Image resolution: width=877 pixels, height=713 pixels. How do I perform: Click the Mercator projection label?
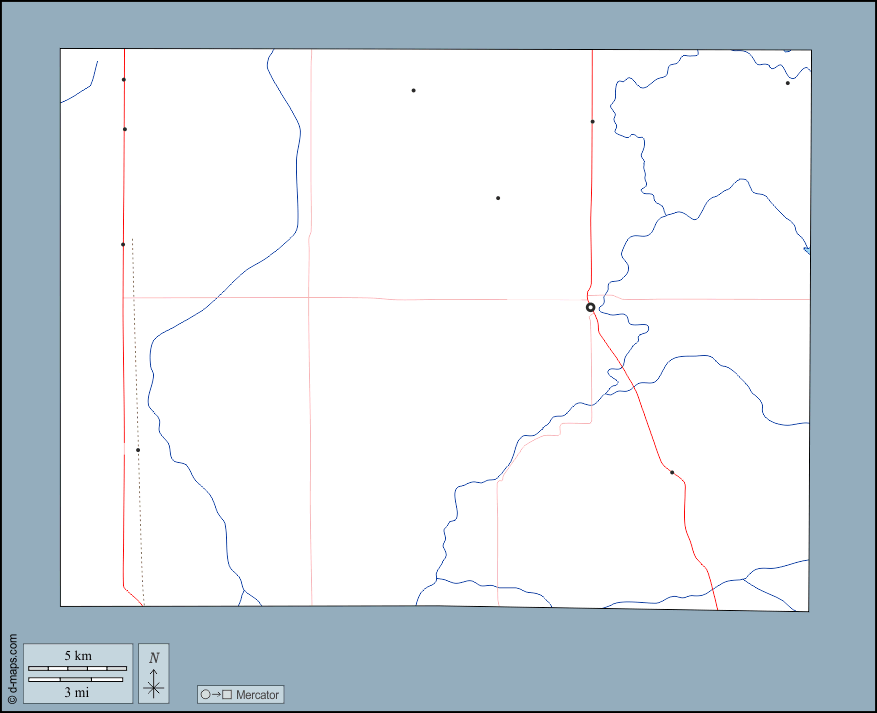pos(258,694)
